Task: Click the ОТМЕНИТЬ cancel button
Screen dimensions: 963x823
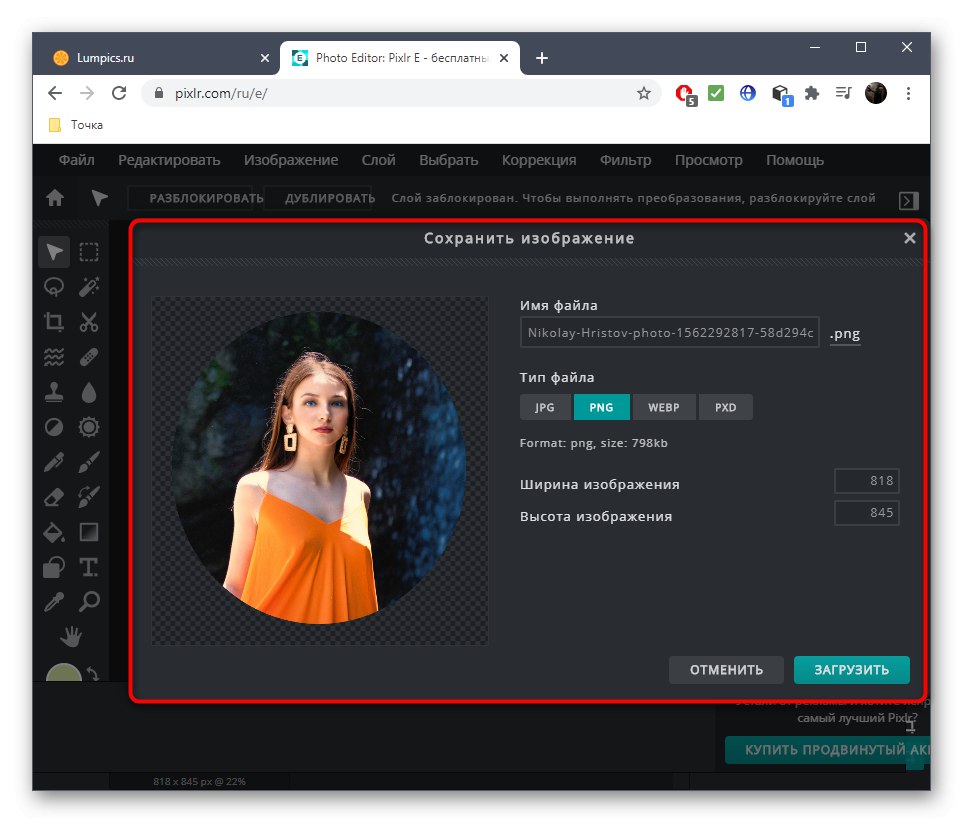Action: [x=726, y=670]
